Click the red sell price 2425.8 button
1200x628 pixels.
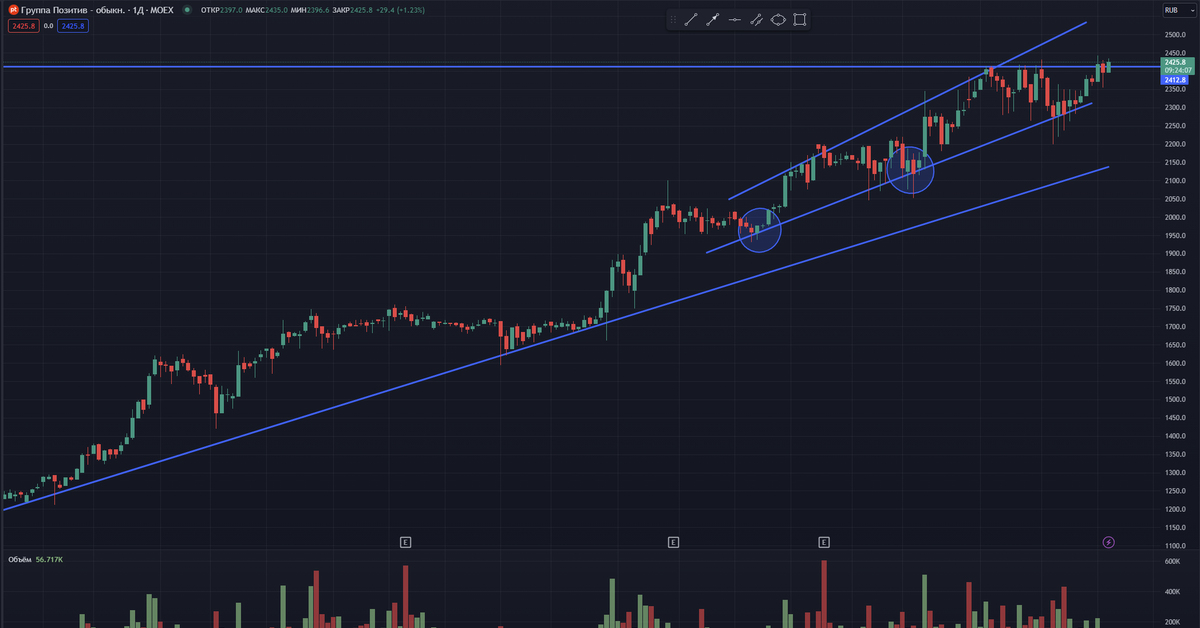[22, 26]
